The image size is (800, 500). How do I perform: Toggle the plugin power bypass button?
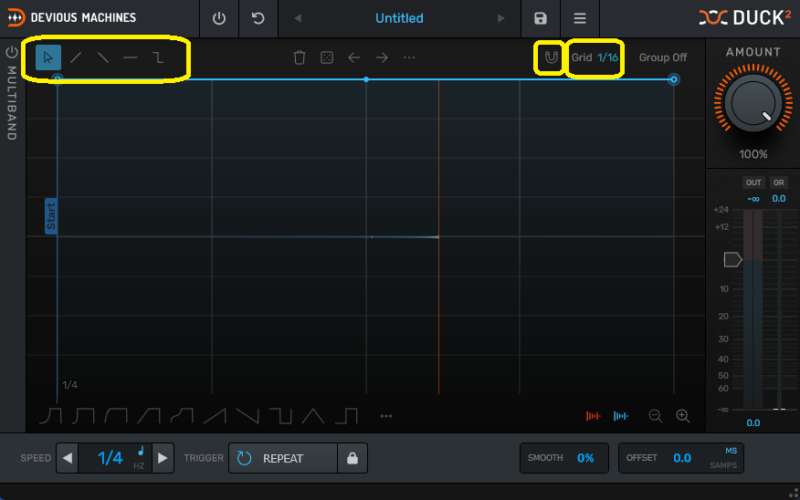[x=219, y=18]
